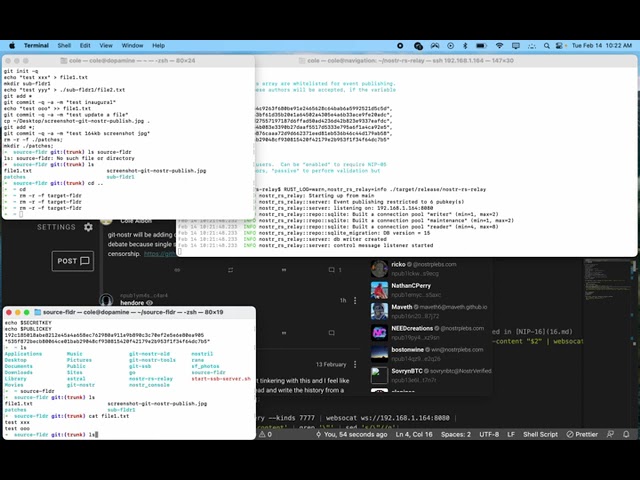Screen dimensions: 640x480
Task: Click 'ls: source-fldr: No such file' error line
Action: click(69, 158)
